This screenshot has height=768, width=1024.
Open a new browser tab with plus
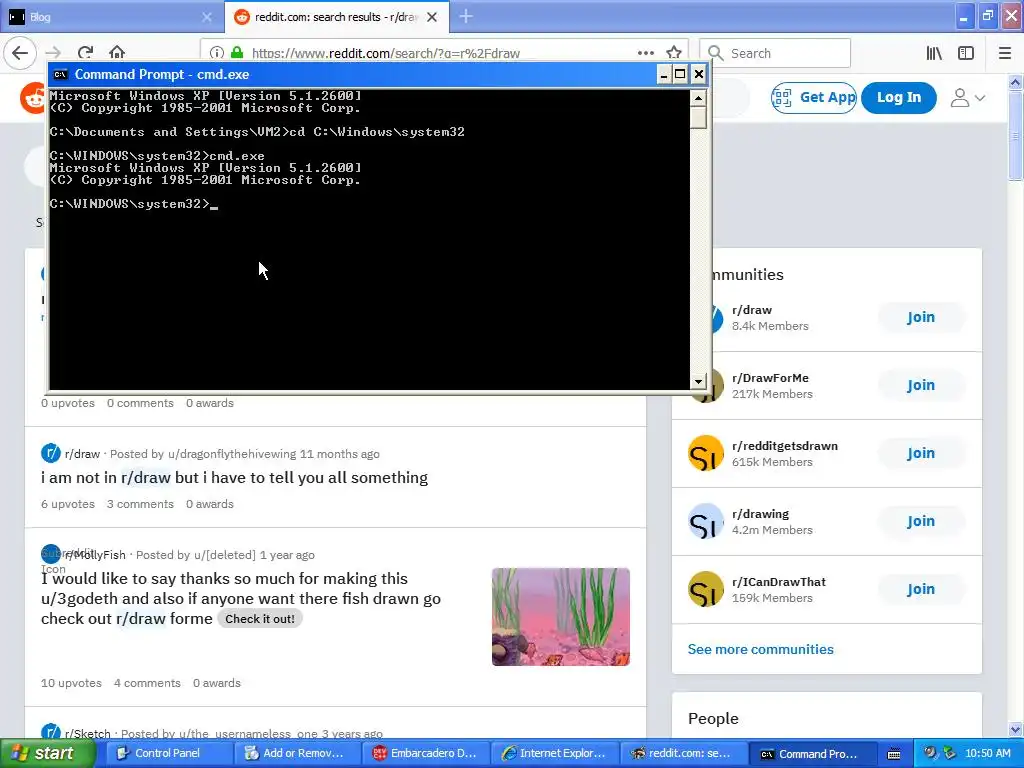[x=466, y=17]
